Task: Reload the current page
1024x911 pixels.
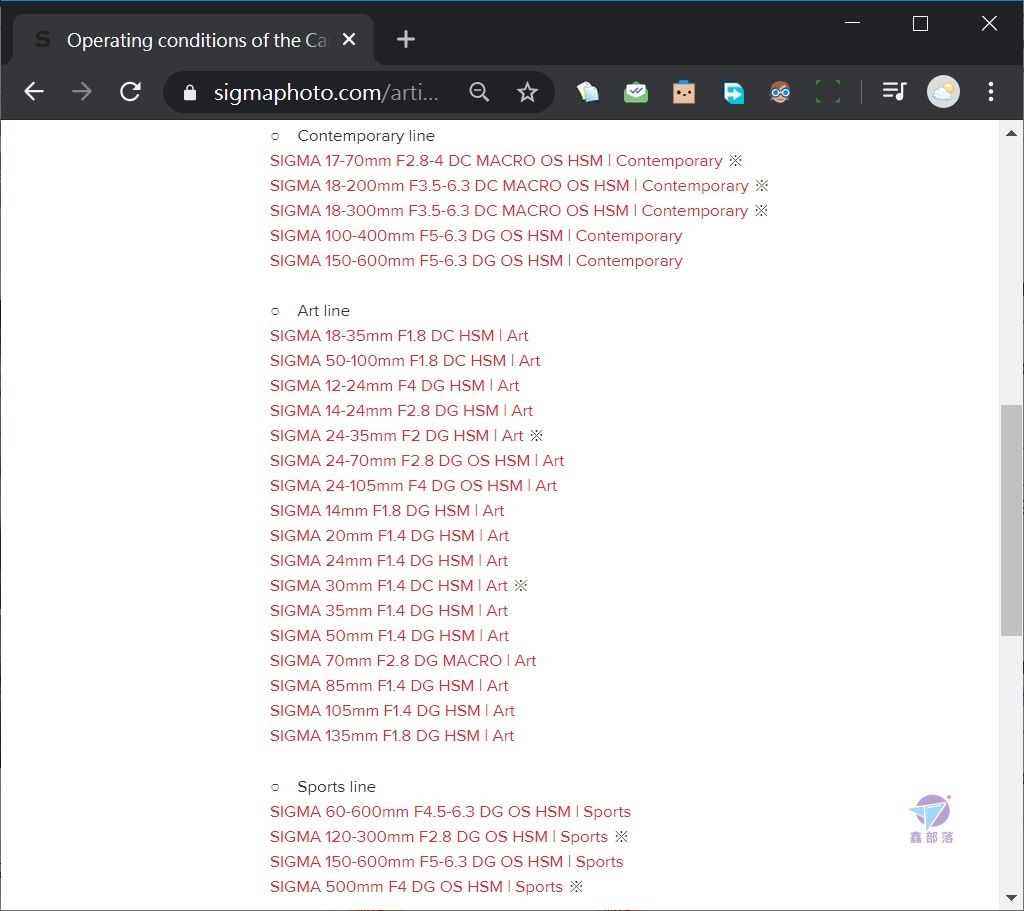Action: (131, 92)
